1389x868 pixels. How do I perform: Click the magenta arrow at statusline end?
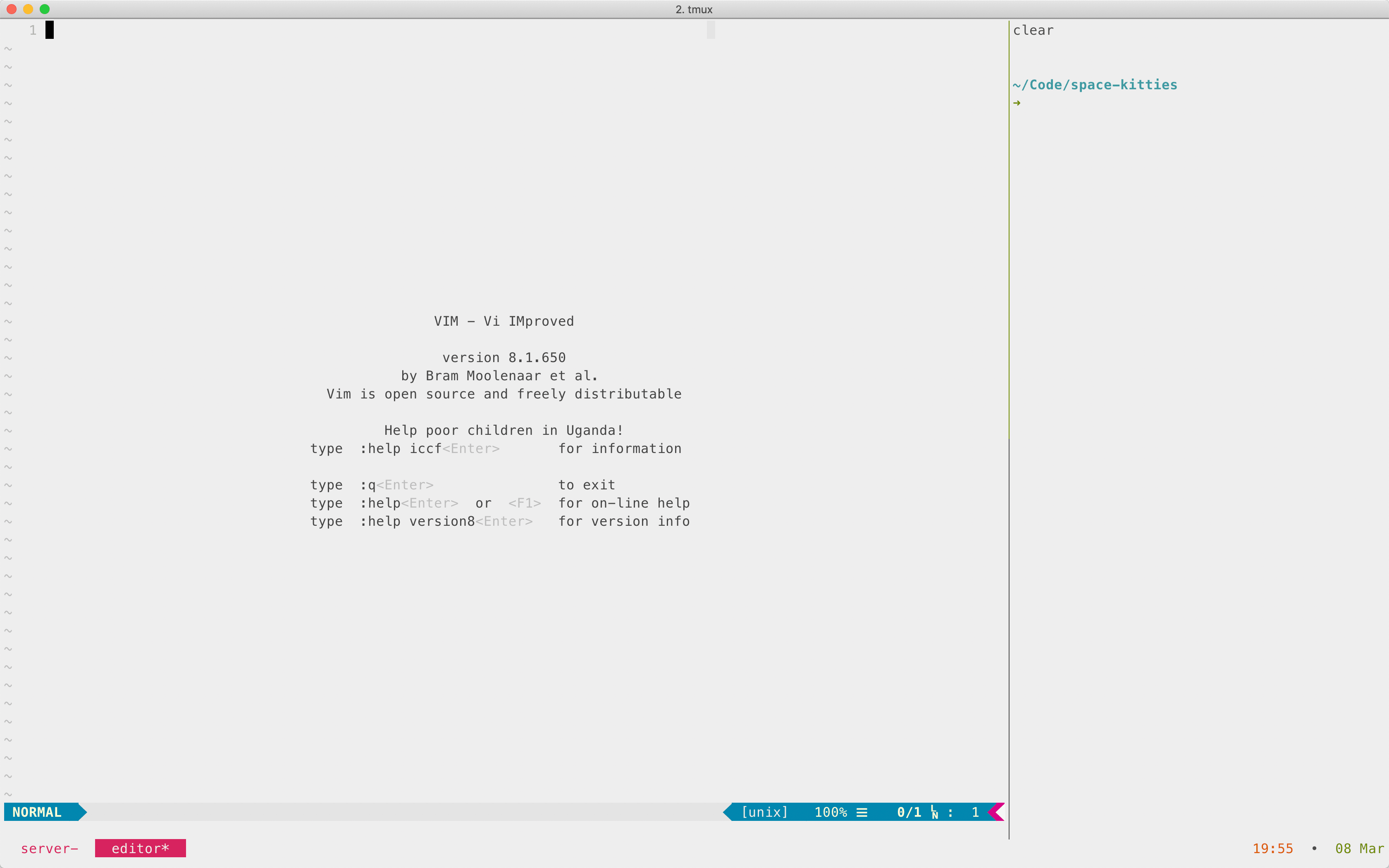pyautogui.click(x=996, y=812)
